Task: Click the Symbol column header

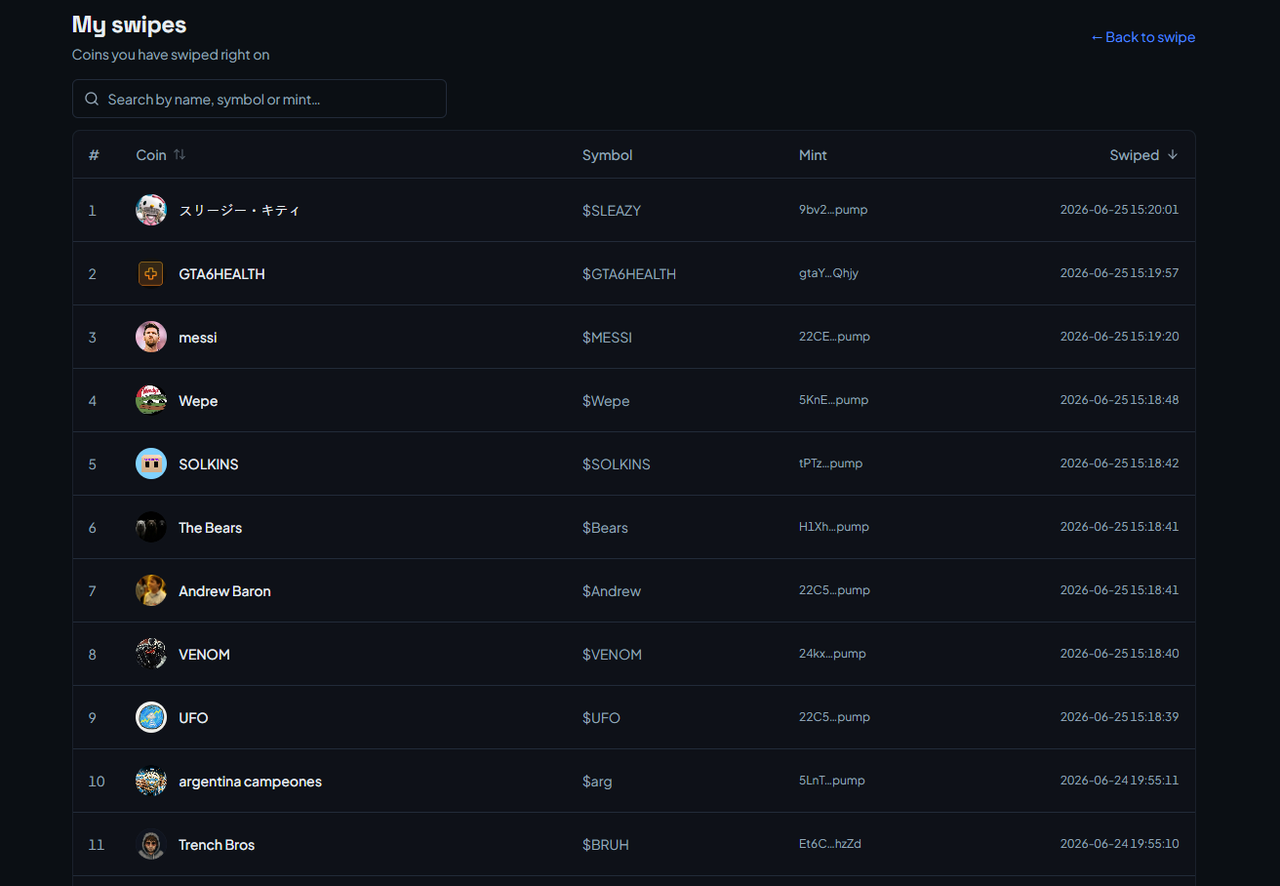Action: point(607,155)
